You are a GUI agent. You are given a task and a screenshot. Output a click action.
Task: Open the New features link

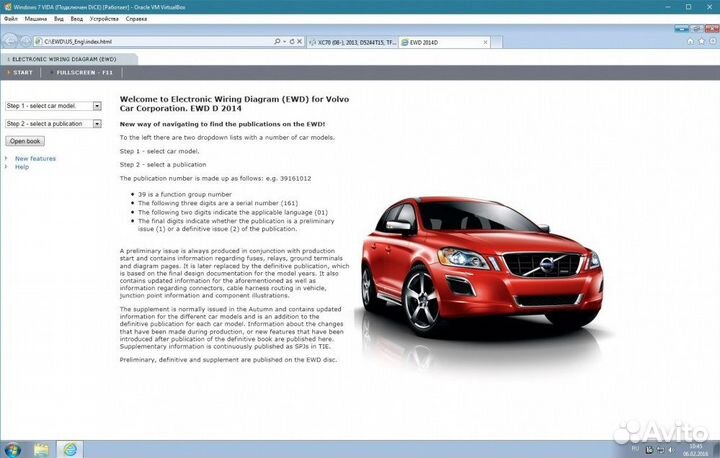click(35, 158)
